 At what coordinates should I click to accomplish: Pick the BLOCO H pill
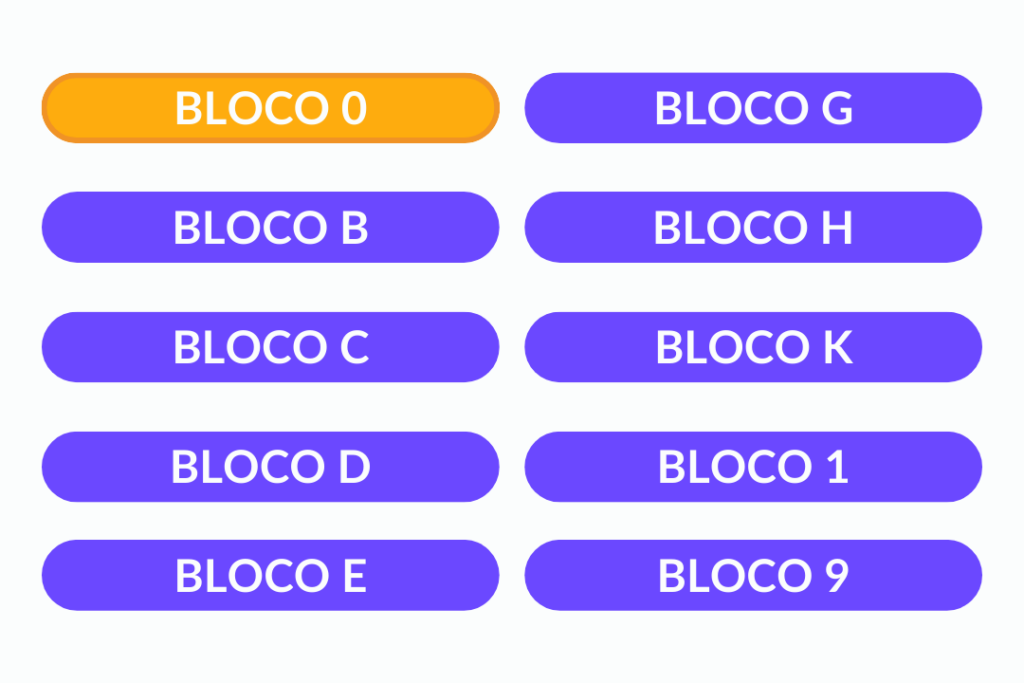point(753,227)
